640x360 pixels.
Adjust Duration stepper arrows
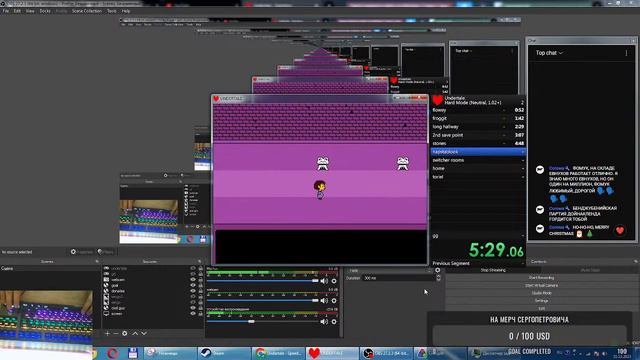(x=438, y=278)
